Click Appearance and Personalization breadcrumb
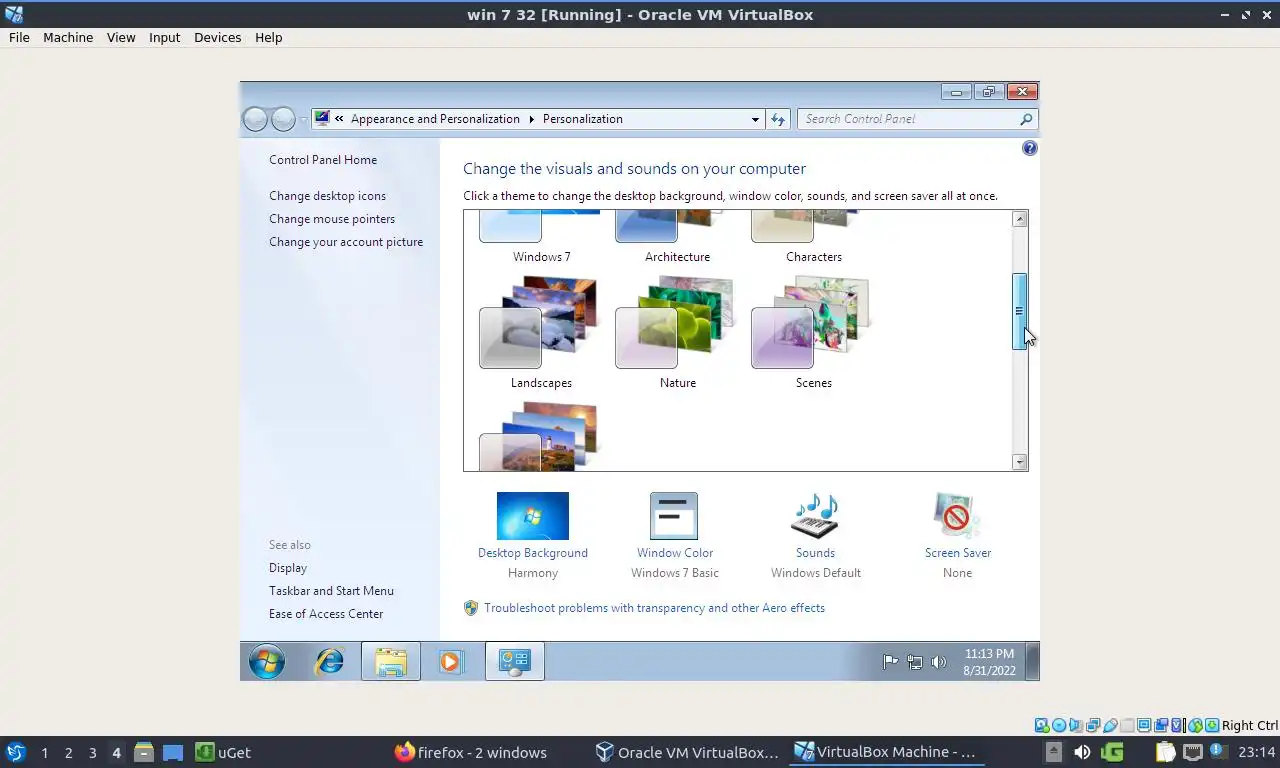This screenshot has height=768, width=1280. coord(435,119)
